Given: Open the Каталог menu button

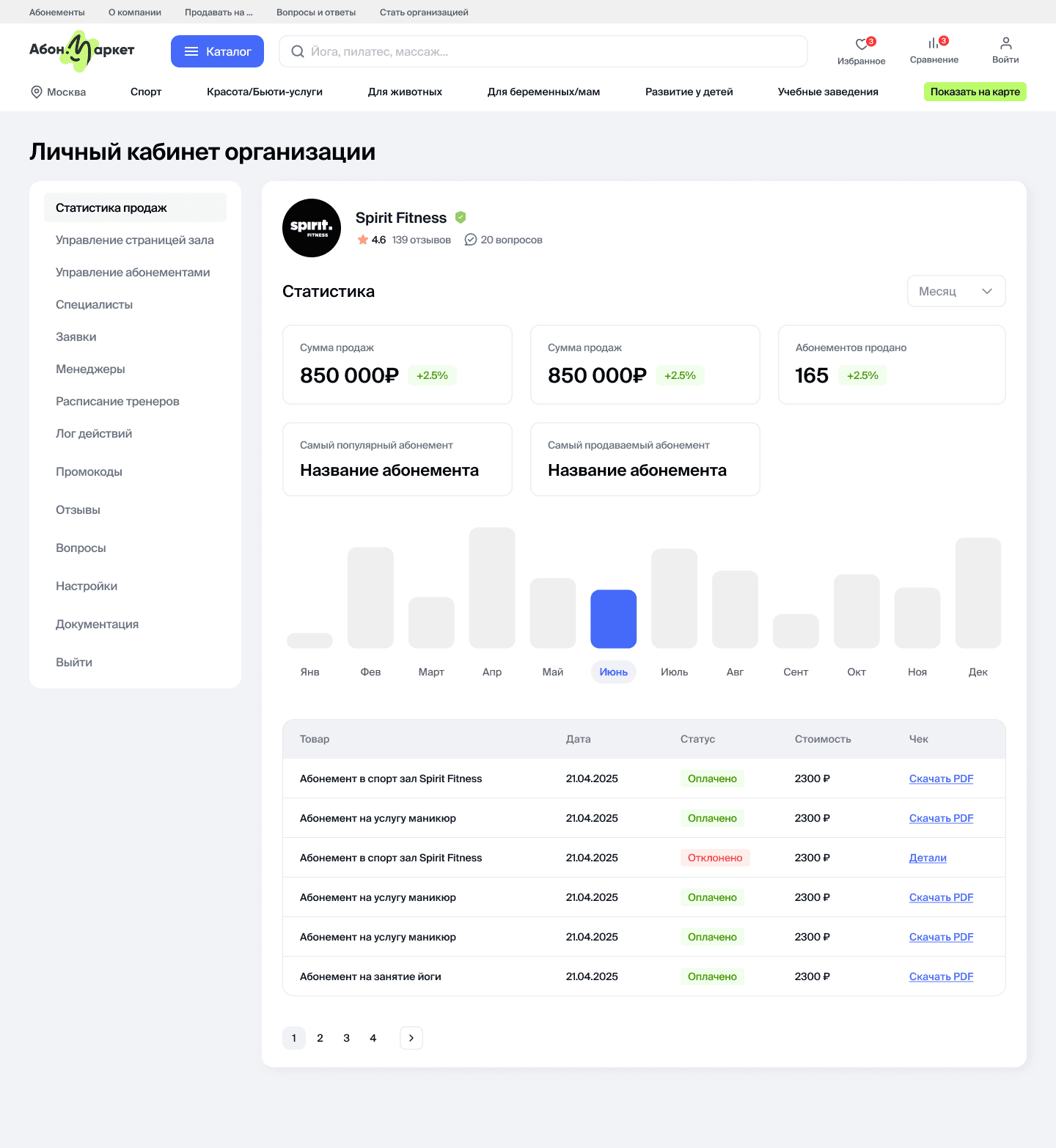Looking at the screenshot, I should pyautogui.click(x=217, y=51).
